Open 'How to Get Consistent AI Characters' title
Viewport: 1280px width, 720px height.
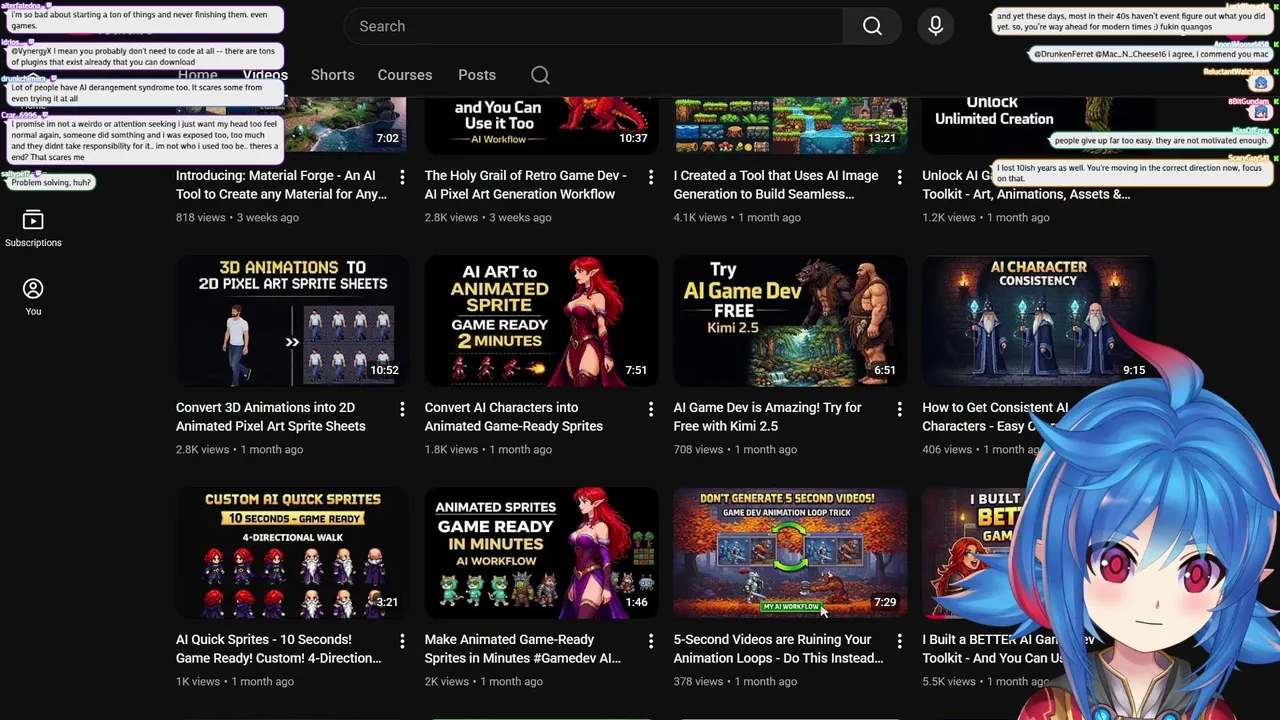[995, 417]
